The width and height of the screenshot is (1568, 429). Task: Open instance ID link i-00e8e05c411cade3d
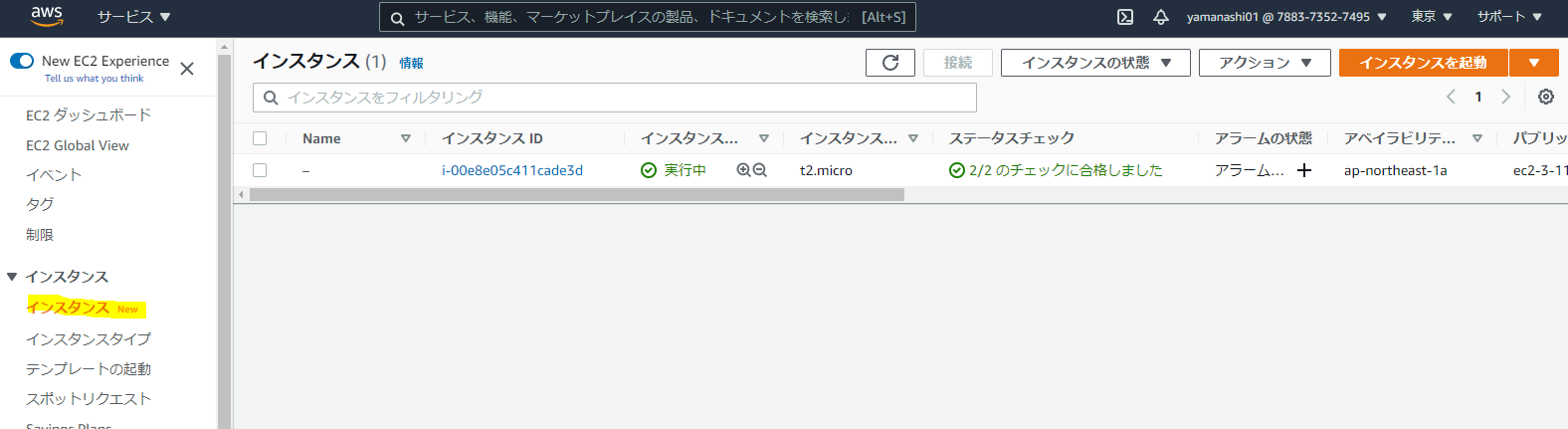point(512,170)
